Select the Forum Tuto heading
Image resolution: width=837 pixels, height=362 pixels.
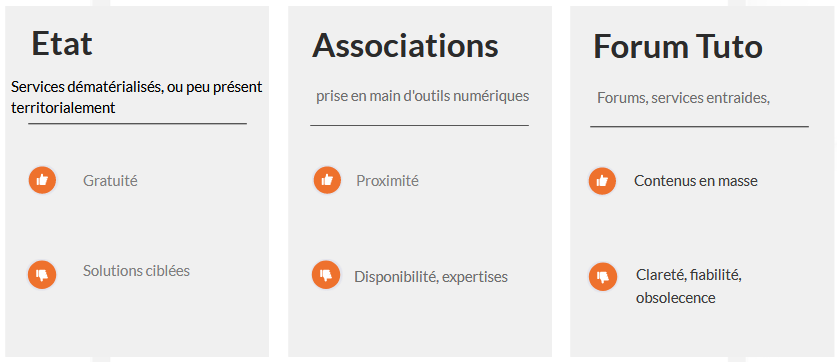pyautogui.click(x=678, y=46)
